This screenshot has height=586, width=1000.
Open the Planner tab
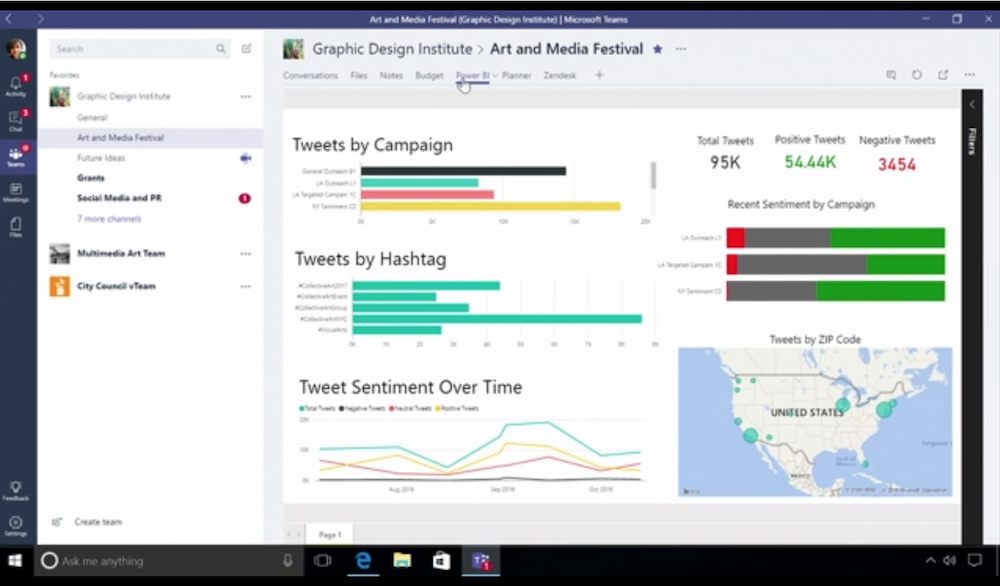tap(517, 75)
